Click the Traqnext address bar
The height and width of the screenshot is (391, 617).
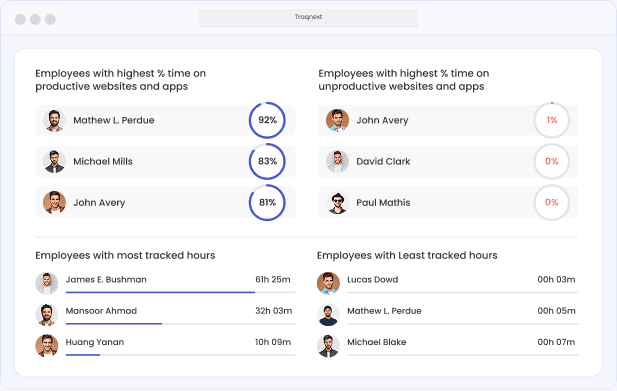point(308,18)
